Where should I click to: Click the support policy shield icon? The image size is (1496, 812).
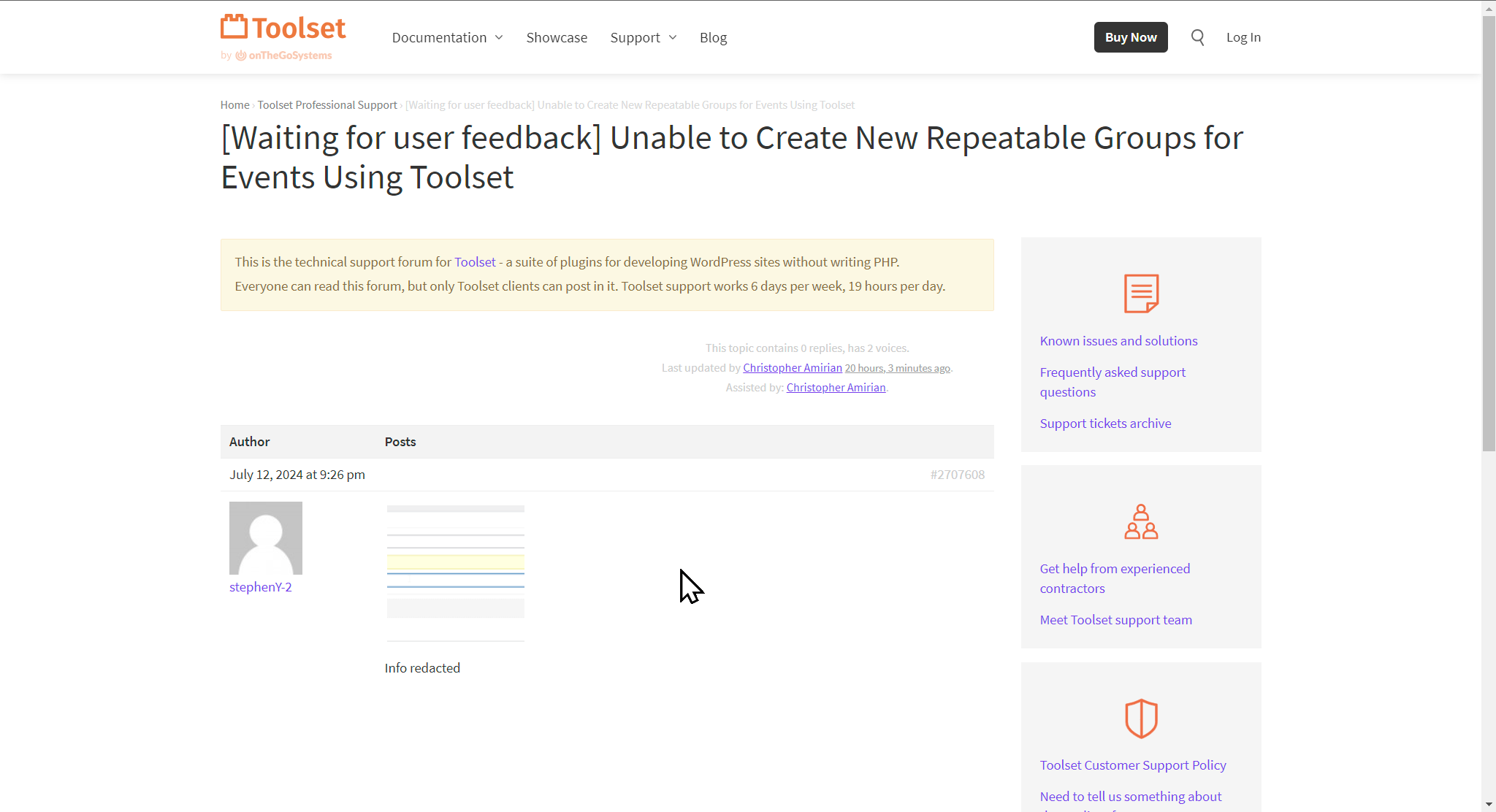tap(1141, 719)
